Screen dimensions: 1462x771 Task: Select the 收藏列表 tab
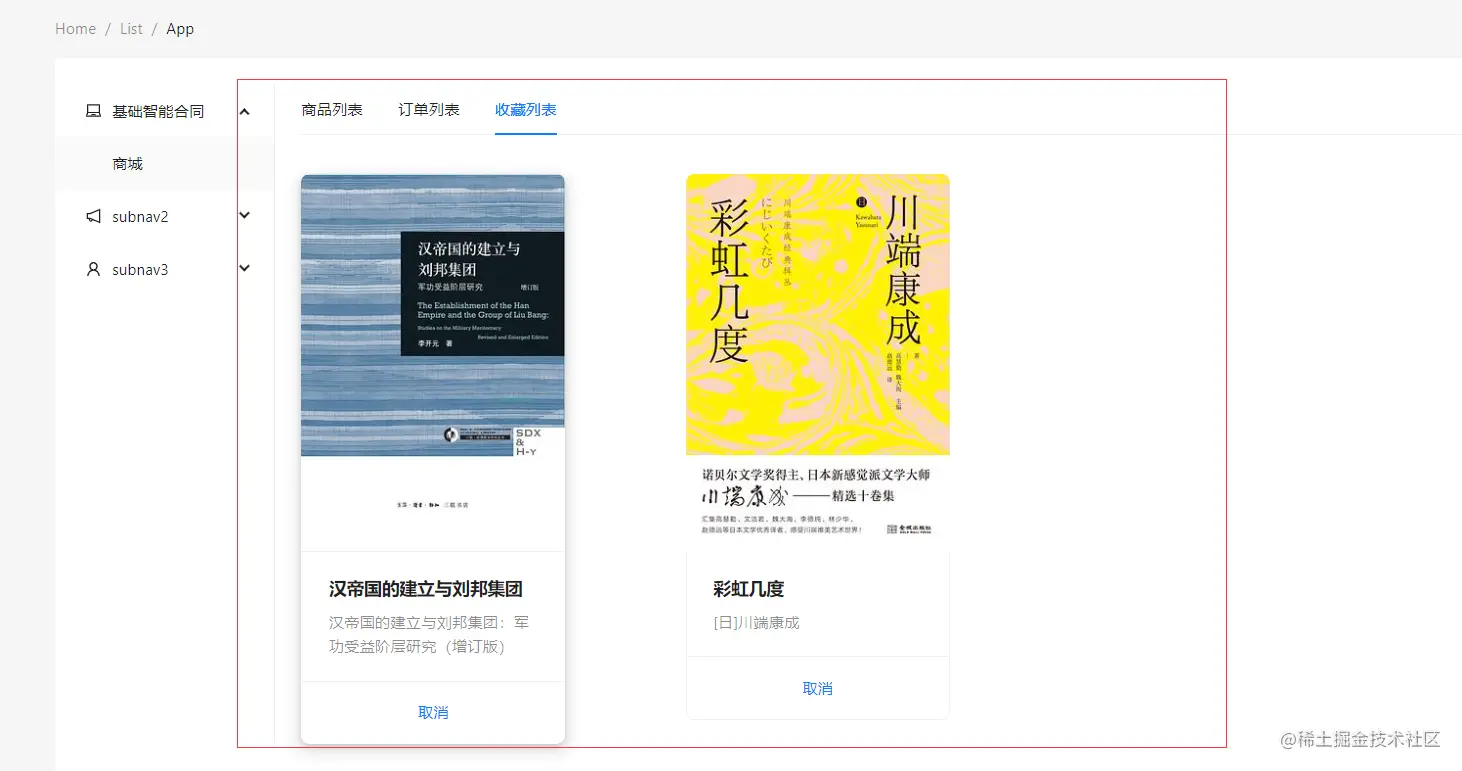pyautogui.click(x=526, y=110)
